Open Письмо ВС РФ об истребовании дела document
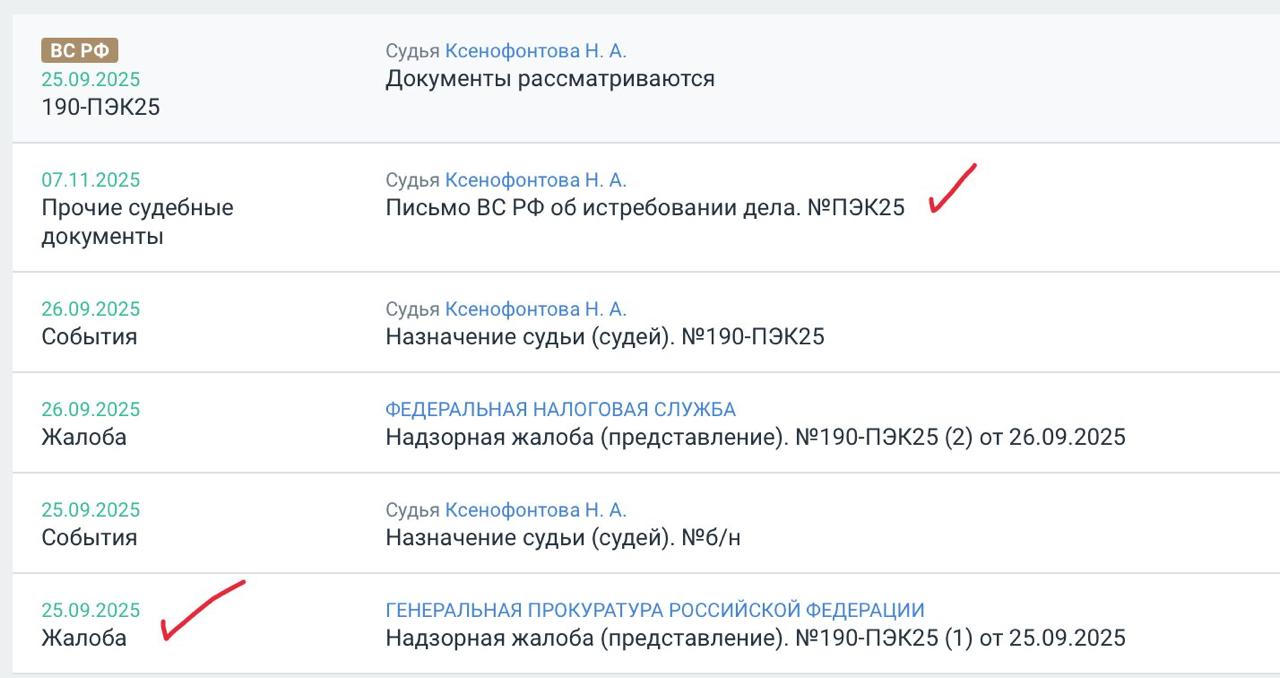 coord(644,208)
